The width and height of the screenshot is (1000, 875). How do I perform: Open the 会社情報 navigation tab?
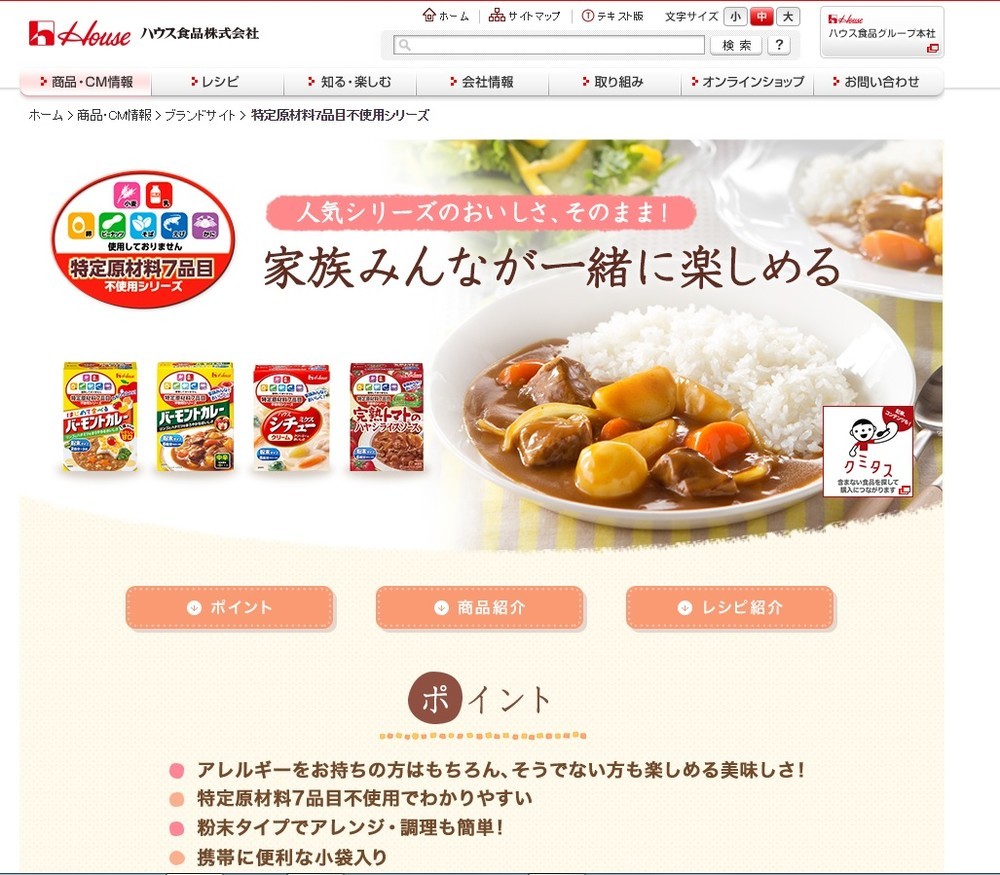pyautogui.click(x=482, y=82)
